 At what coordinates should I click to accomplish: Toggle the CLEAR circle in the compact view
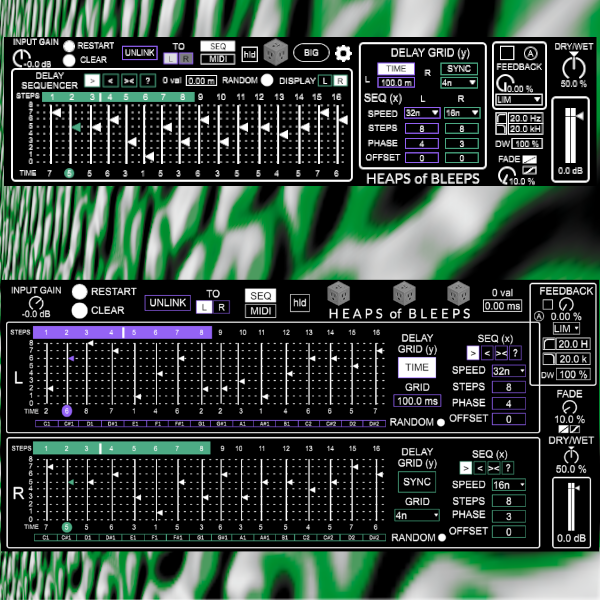pos(69,60)
